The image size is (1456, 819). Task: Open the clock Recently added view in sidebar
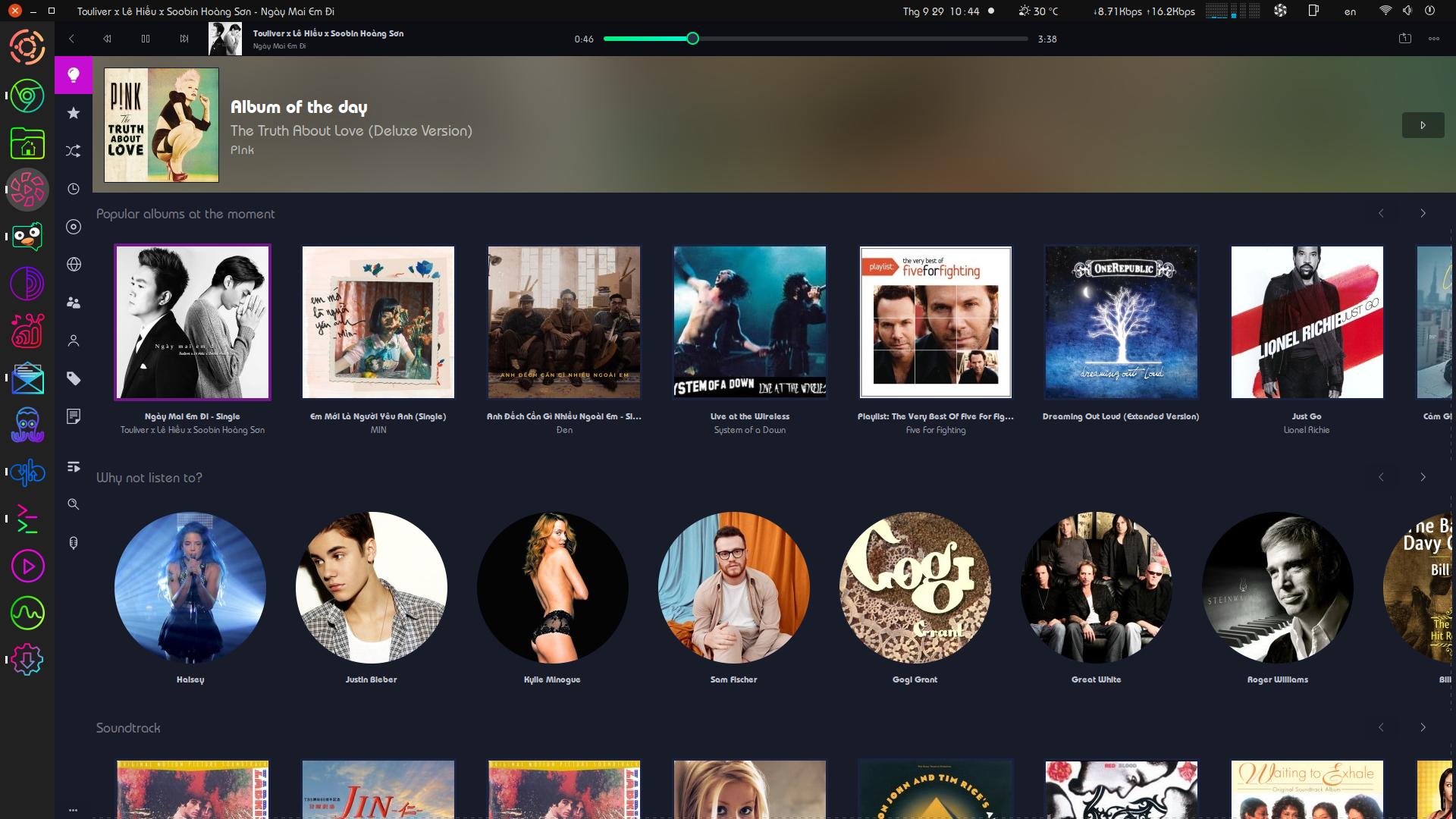[74, 189]
